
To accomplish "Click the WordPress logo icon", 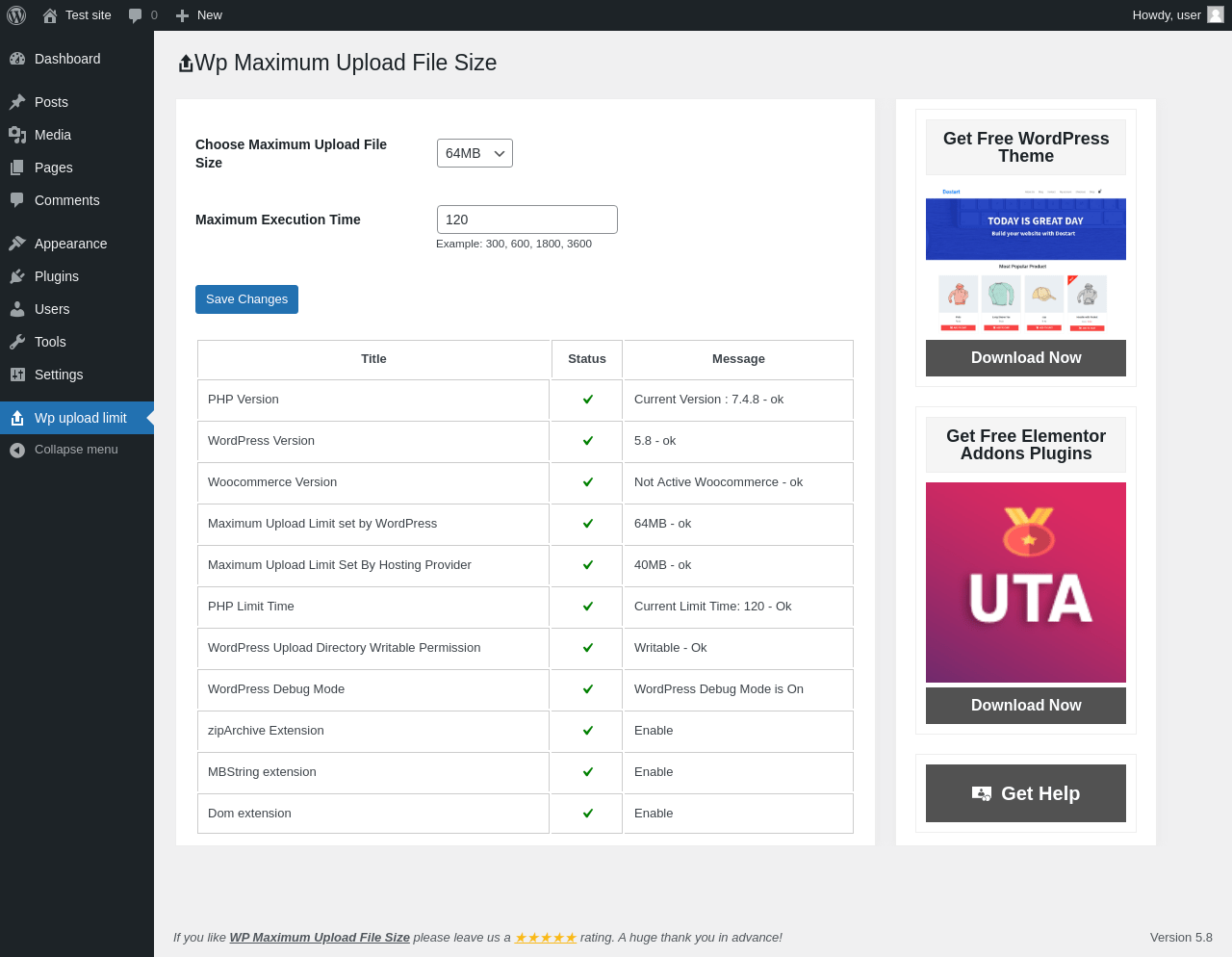I will [16, 15].
